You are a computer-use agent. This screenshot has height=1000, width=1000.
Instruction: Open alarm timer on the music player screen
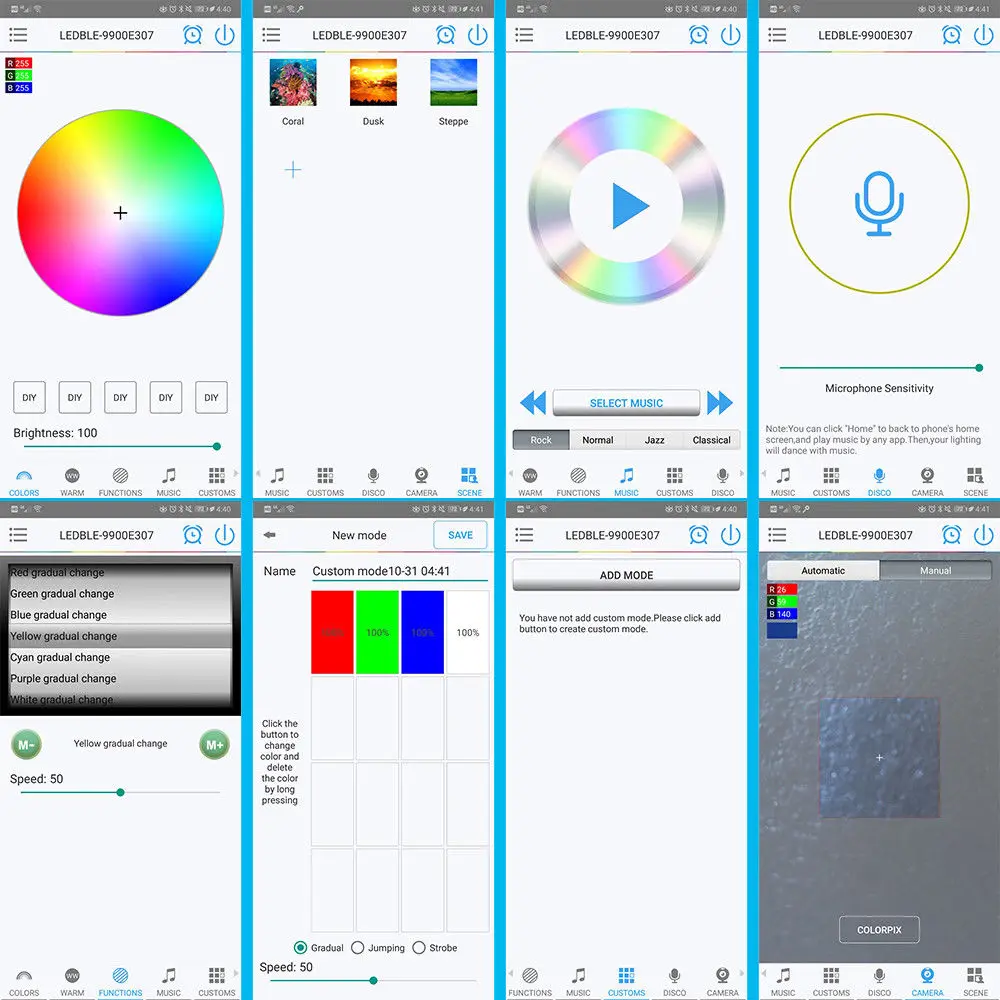click(698, 34)
